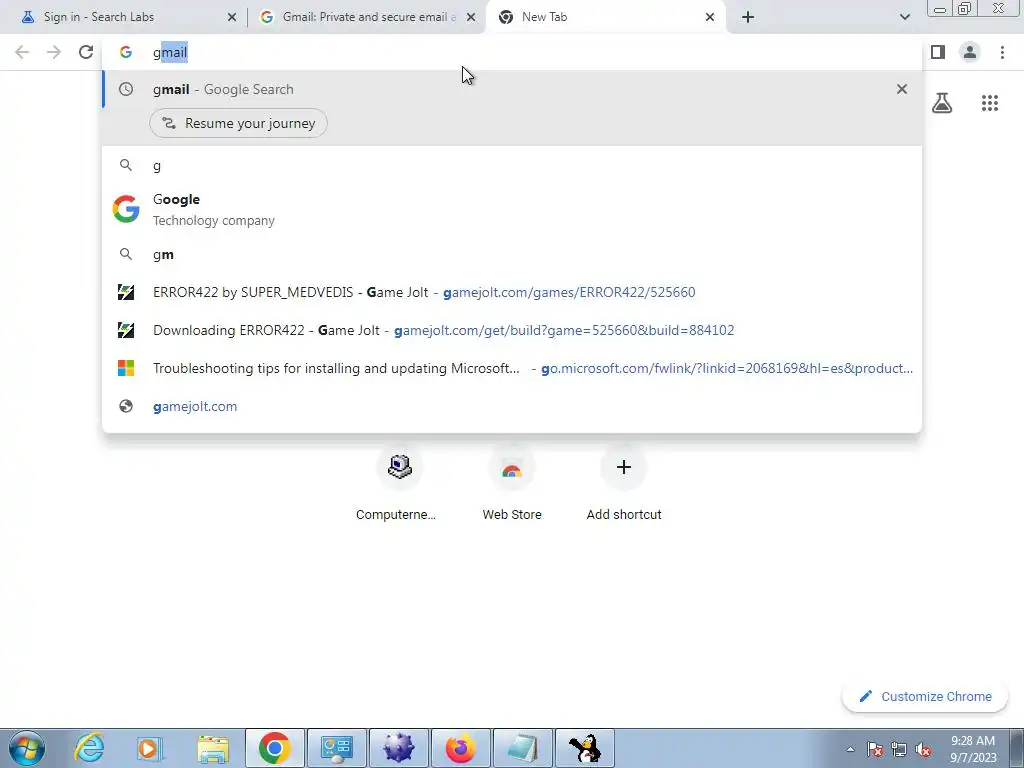Close the Gmail tab
The width and height of the screenshot is (1024, 768).
[471, 17]
